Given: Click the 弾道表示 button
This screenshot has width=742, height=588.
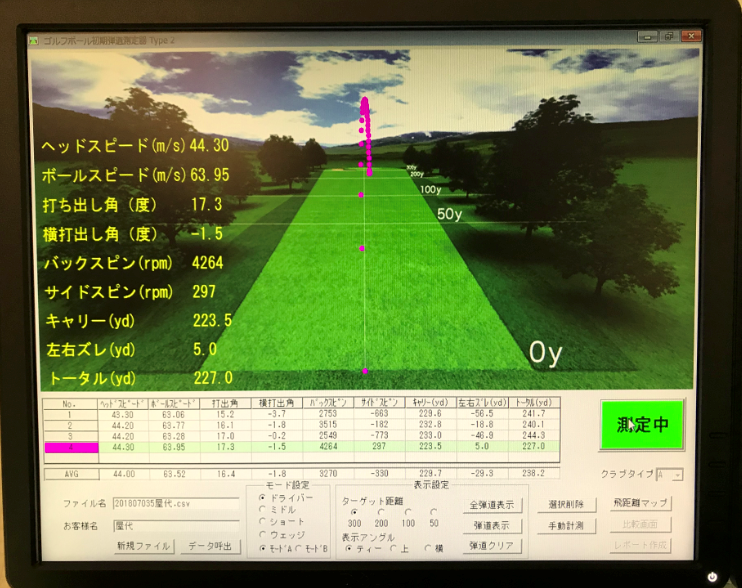Looking at the screenshot, I should pos(492,526).
